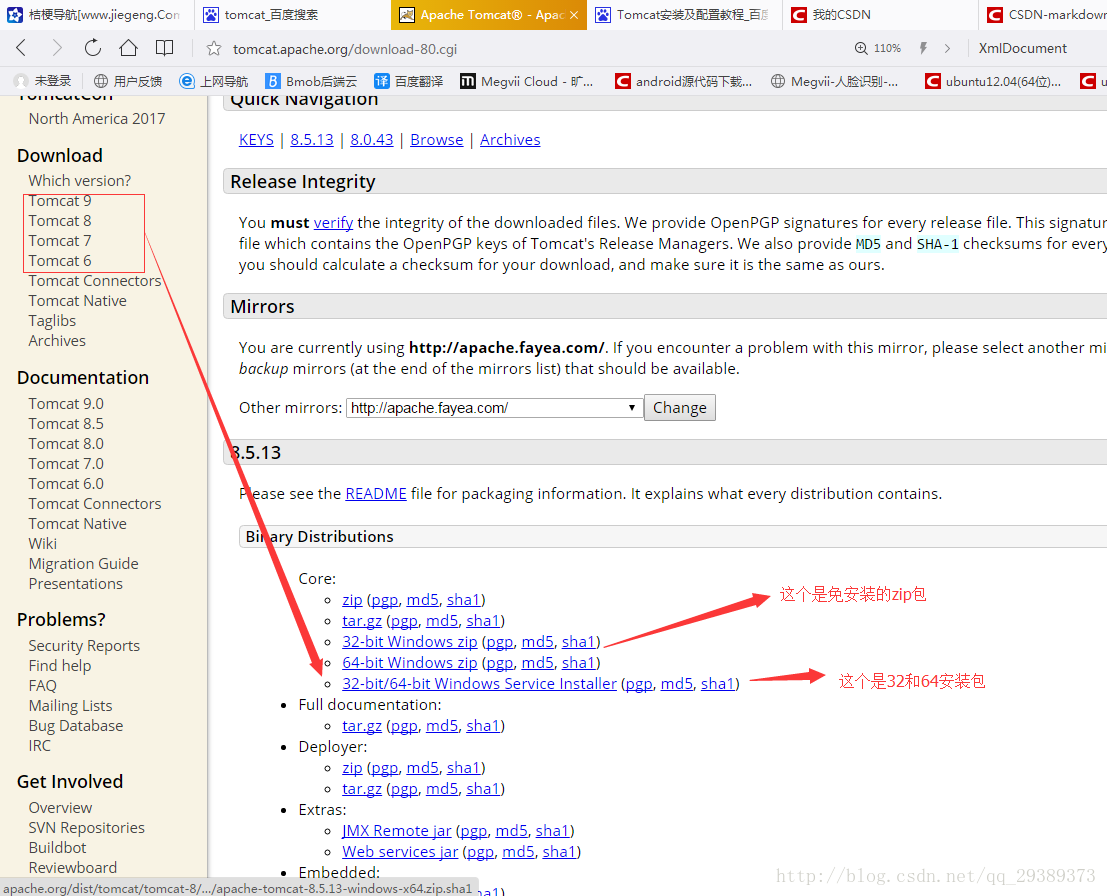The height and width of the screenshot is (896, 1107).
Task: Open the KEYS link
Action: point(256,140)
